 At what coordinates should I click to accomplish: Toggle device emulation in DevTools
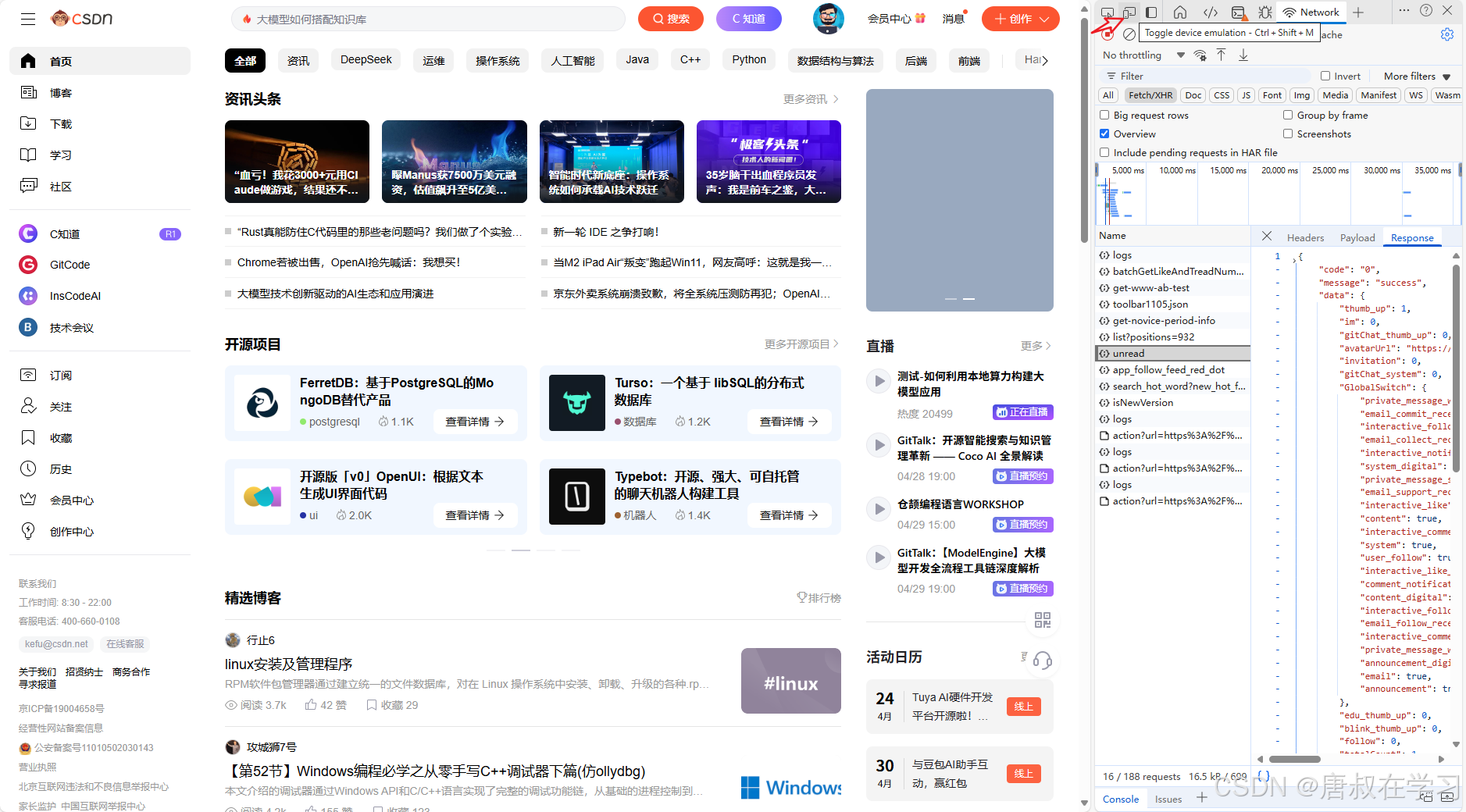pyautogui.click(x=1129, y=12)
